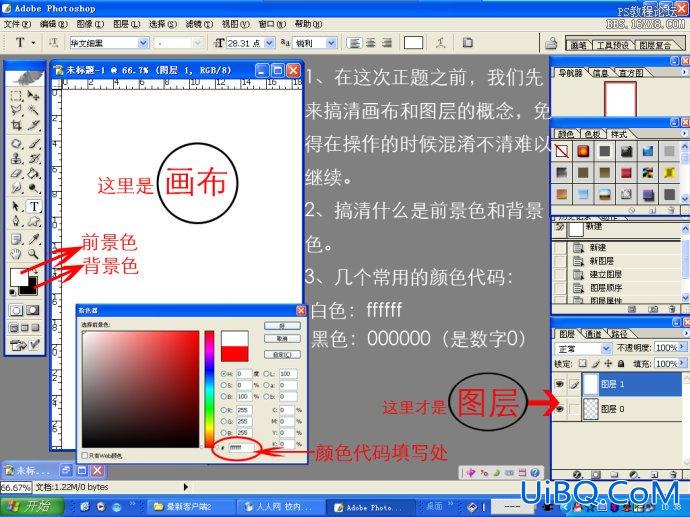This screenshot has width=690, height=517.
Task: Open the font size dropdown 28.31 点
Action: (x=269, y=43)
